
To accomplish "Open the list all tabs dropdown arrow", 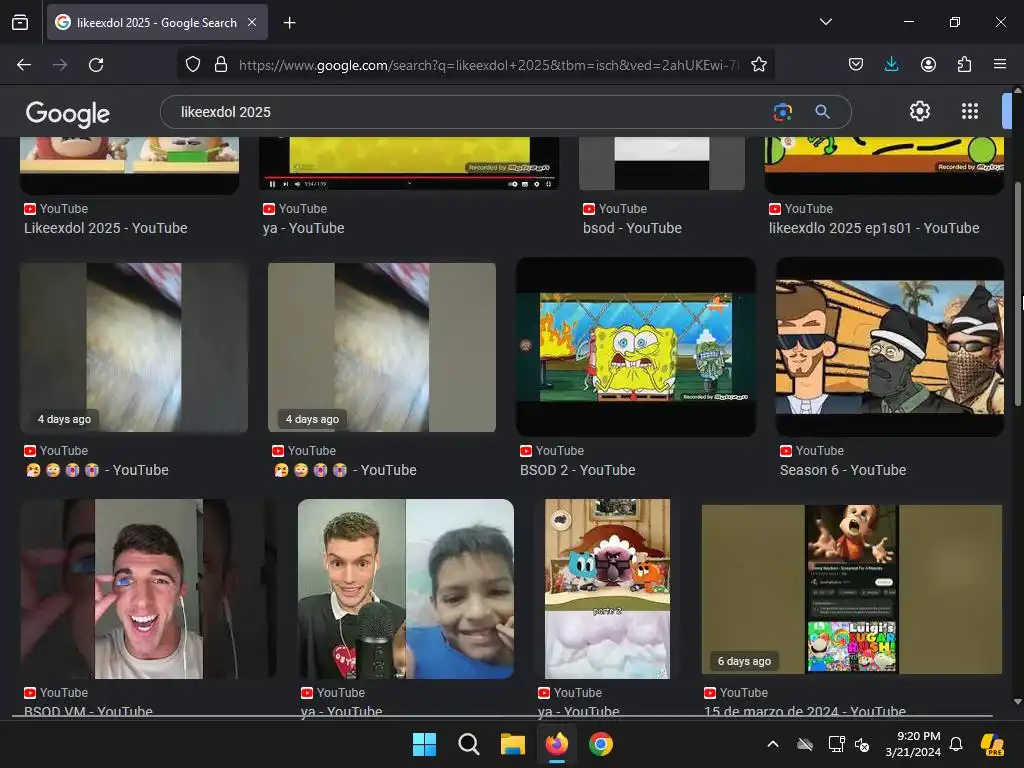I will [825, 22].
